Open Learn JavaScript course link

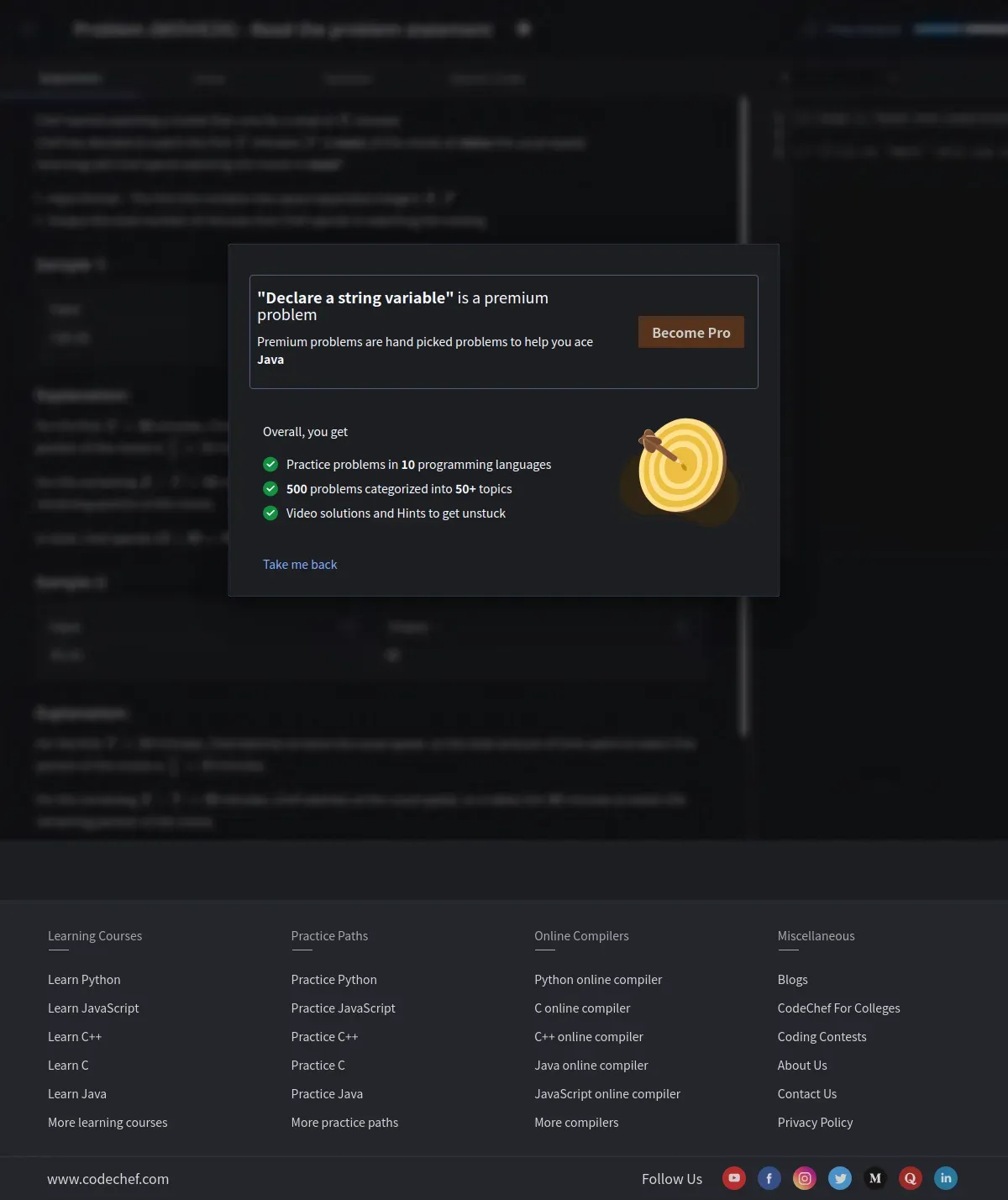tap(93, 1008)
